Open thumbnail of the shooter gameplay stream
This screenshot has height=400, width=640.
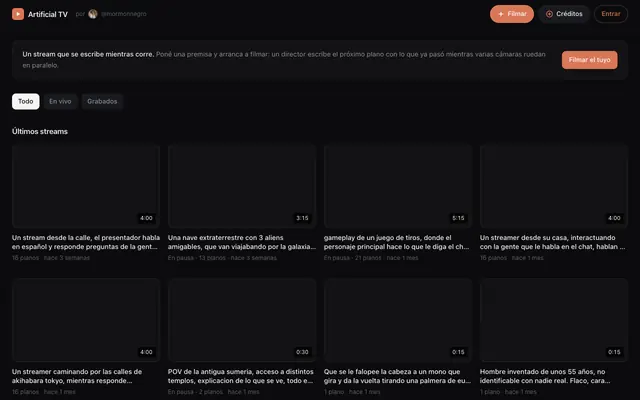click(398, 186)
